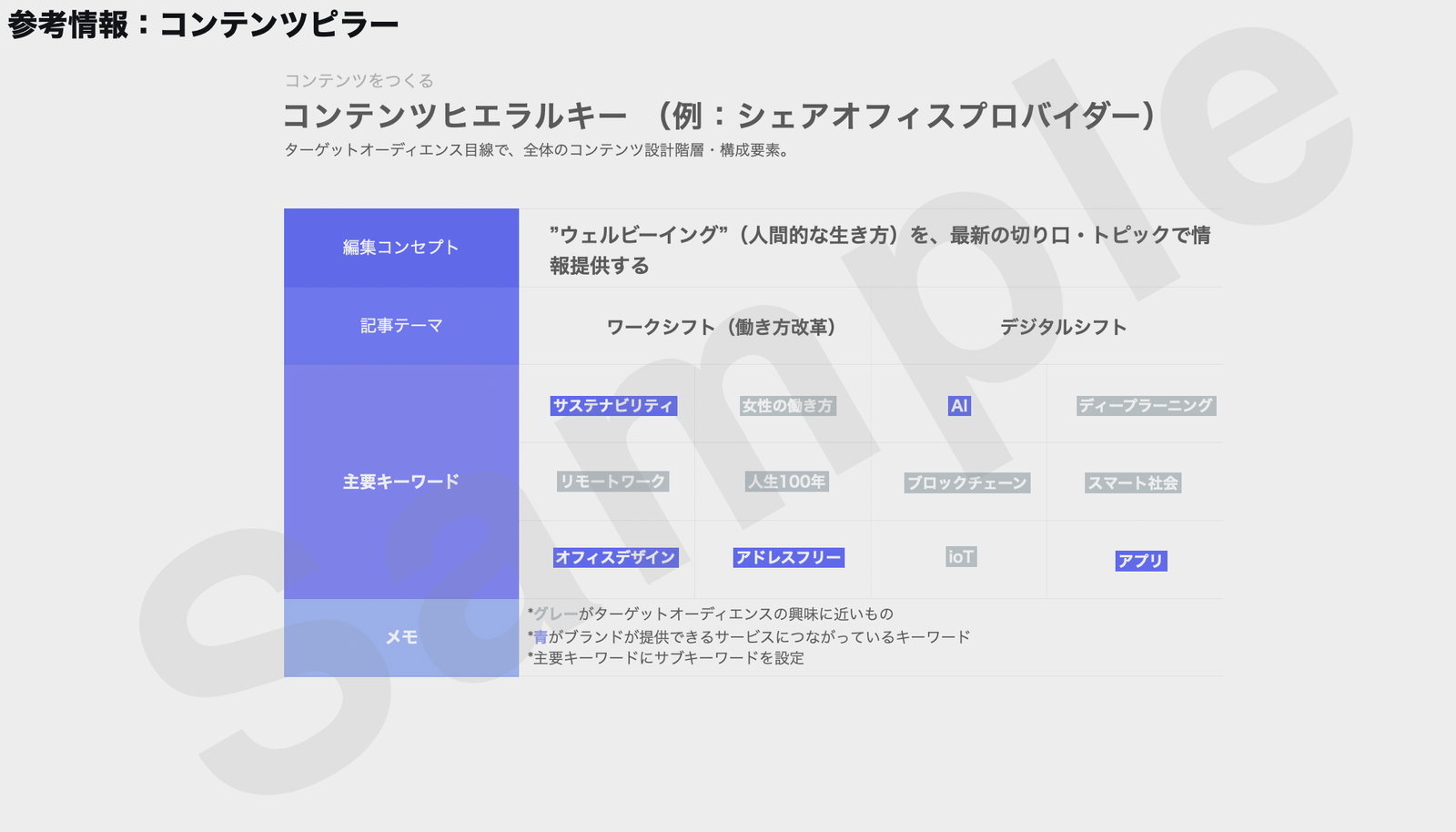
Task: Click the リモートワーク keyword tag
Action: [612, 482]
